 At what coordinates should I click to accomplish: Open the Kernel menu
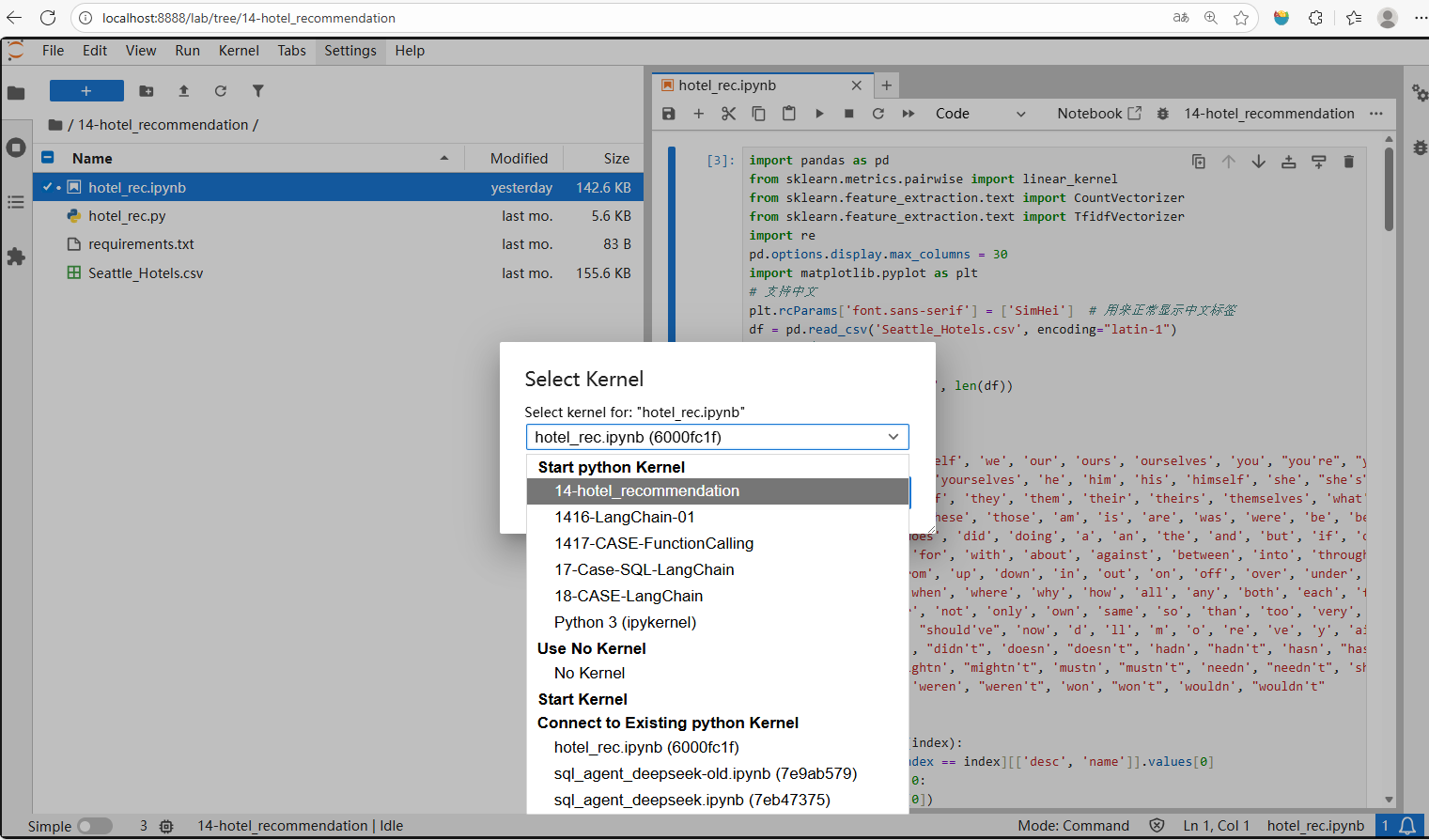(239, 51)
